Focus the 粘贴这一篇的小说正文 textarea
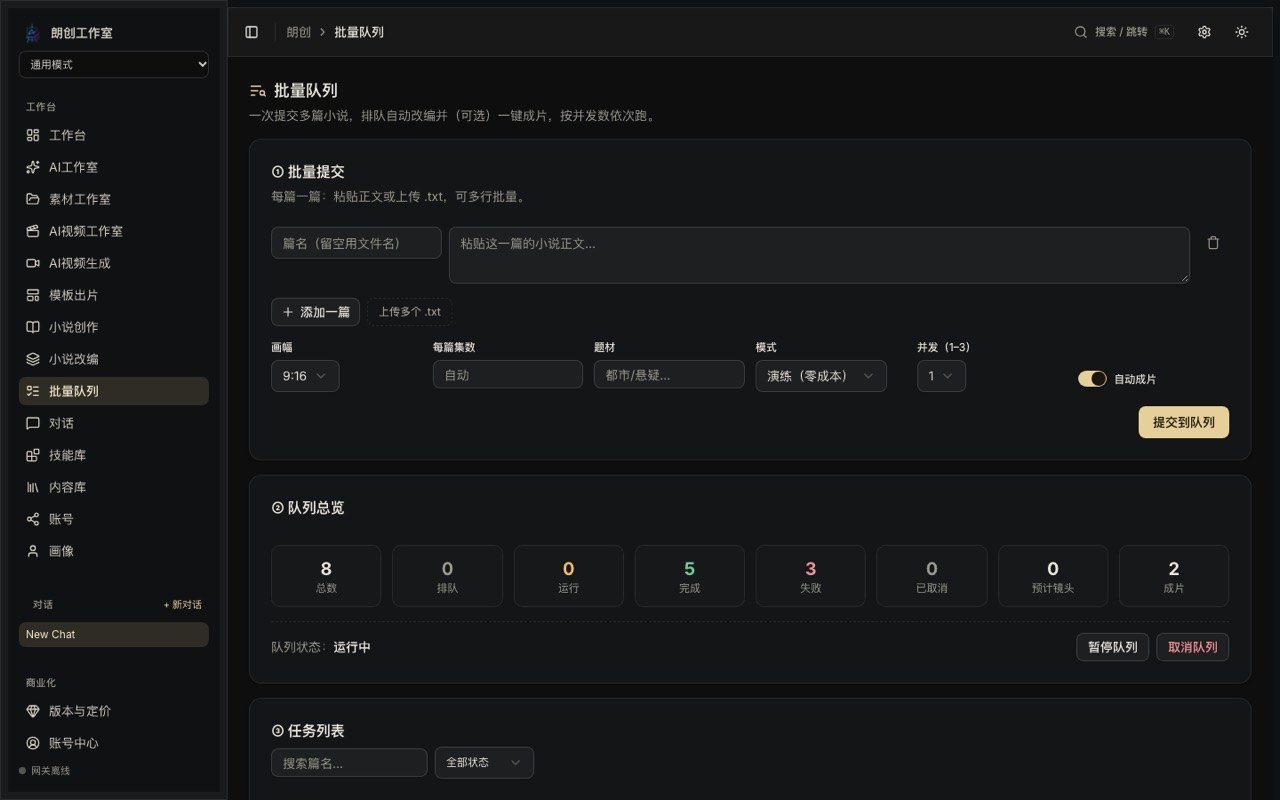 (819, 255)
